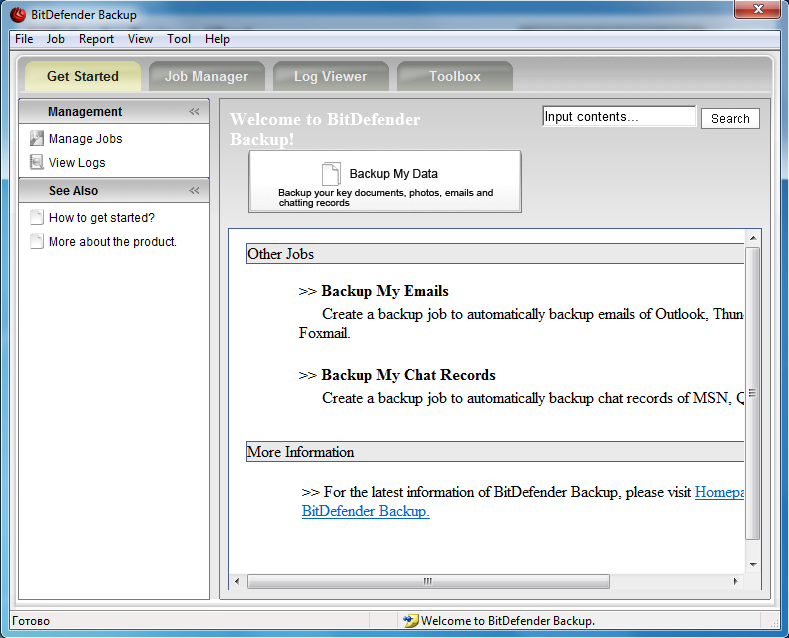Click the How to get started document icon

pos(37,217)
